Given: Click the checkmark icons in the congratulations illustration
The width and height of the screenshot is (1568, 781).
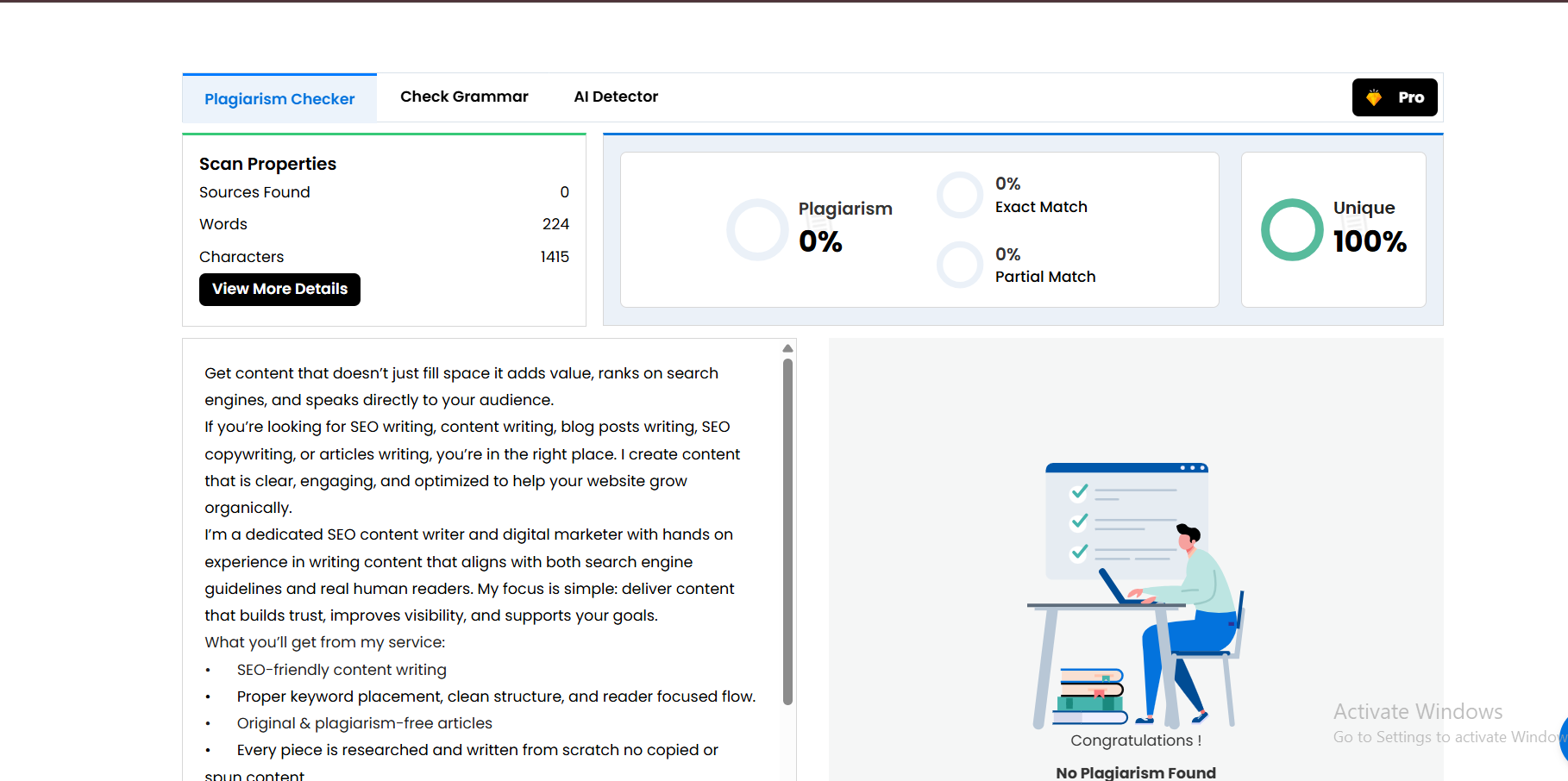Looking at the screenshot, I should coord(1077,521).
